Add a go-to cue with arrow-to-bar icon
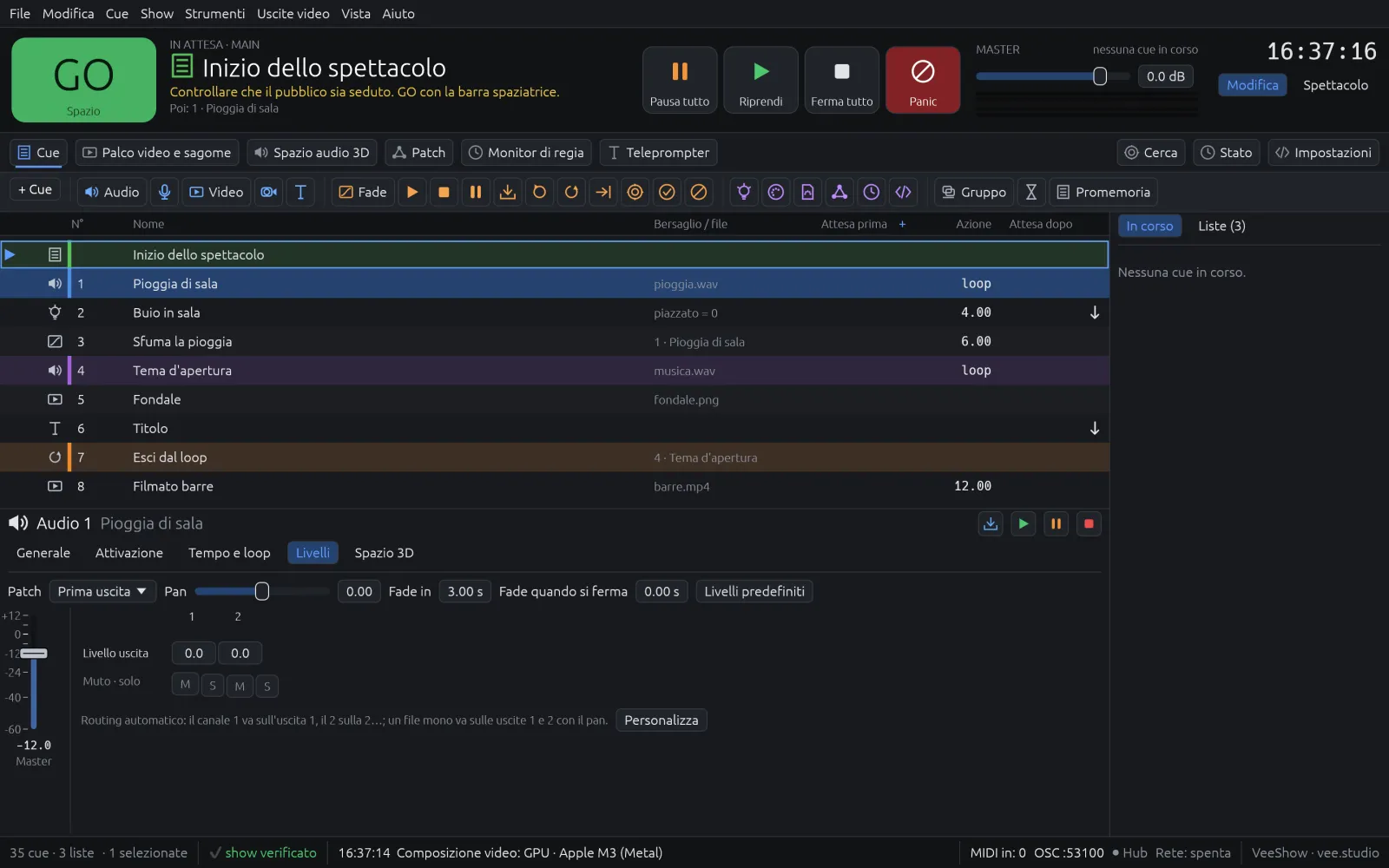 tap(603, 192)
